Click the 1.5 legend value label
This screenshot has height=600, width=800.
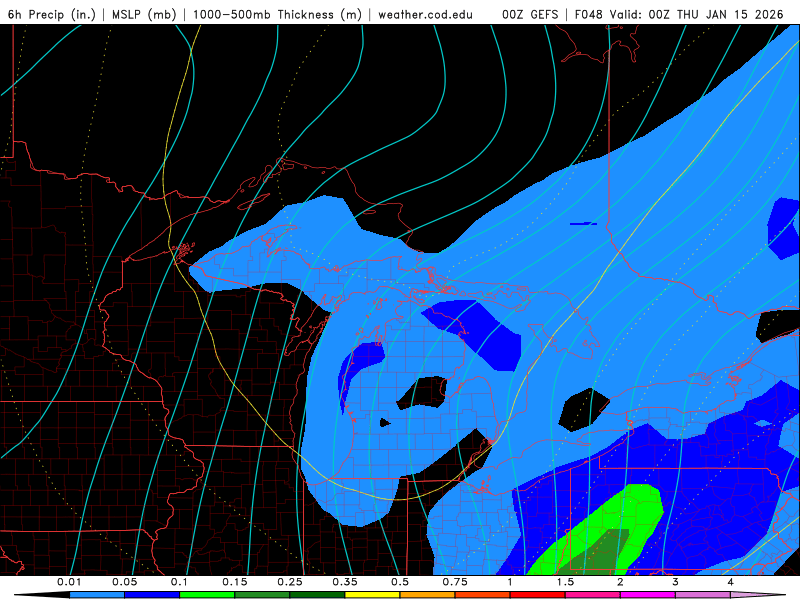pos(565,582)
